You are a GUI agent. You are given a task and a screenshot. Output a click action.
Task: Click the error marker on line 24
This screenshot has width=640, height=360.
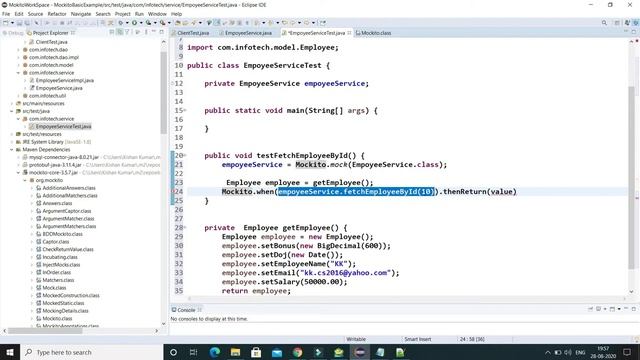tap(173, 191)
